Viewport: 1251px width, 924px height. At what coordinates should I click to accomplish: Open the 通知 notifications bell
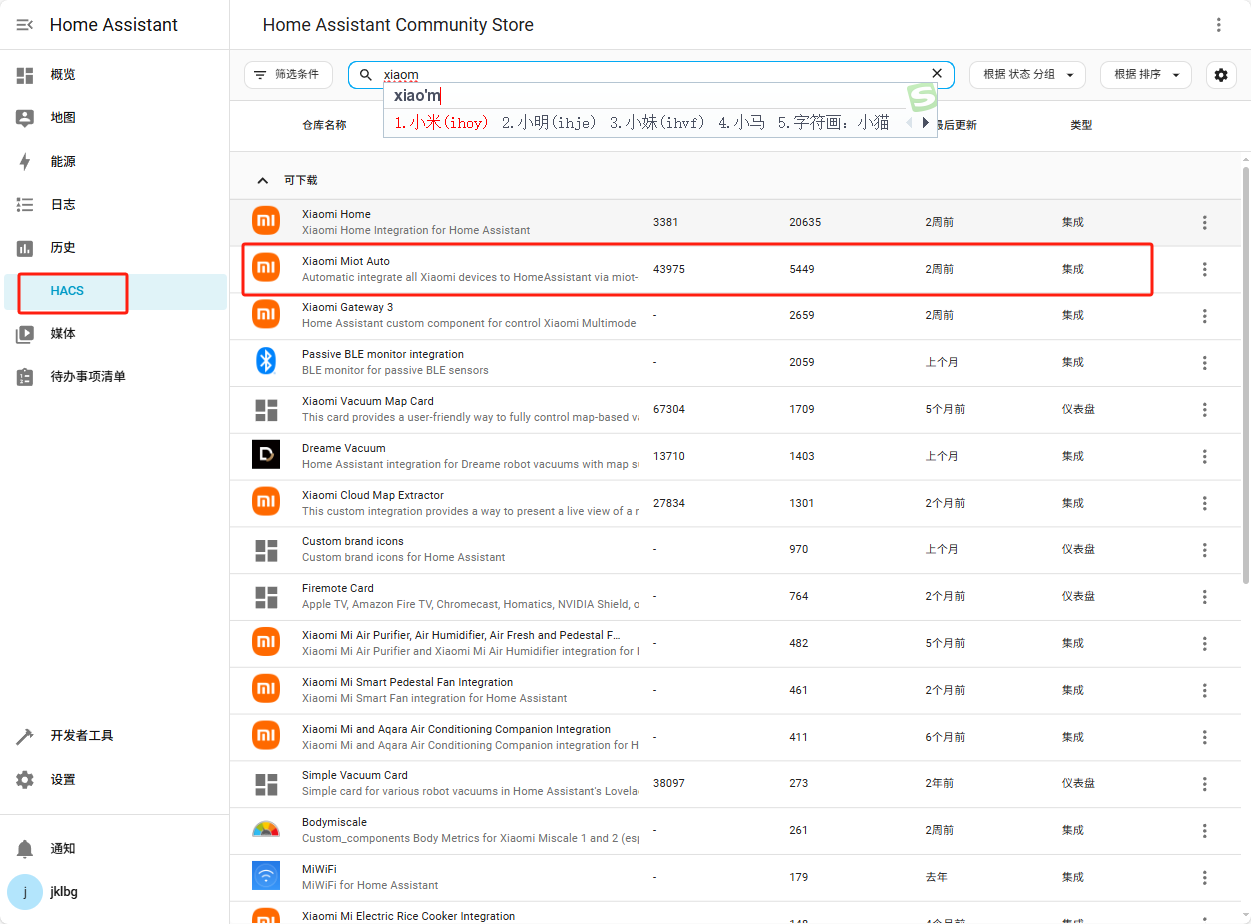tap(25, 849)
